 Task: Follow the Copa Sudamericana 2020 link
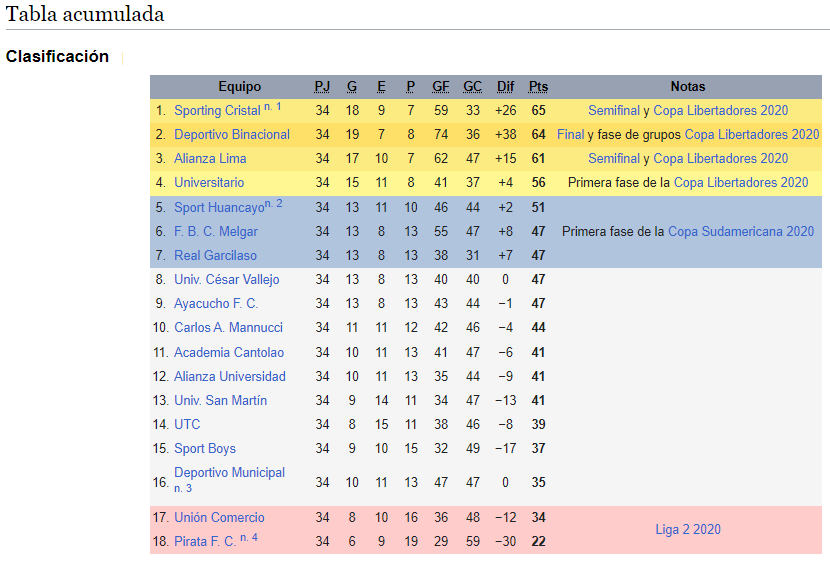pyautogui.click(x=741, y=231)
